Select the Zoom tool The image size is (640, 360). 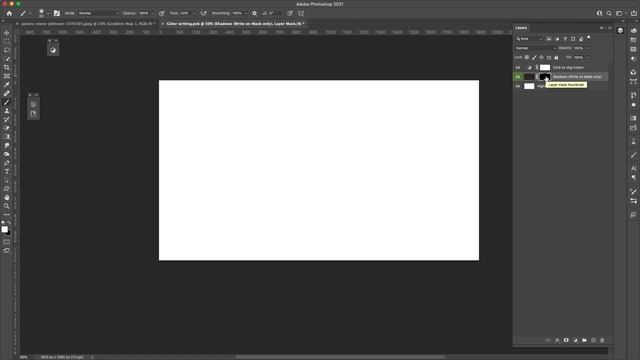[x=7, y=206]
